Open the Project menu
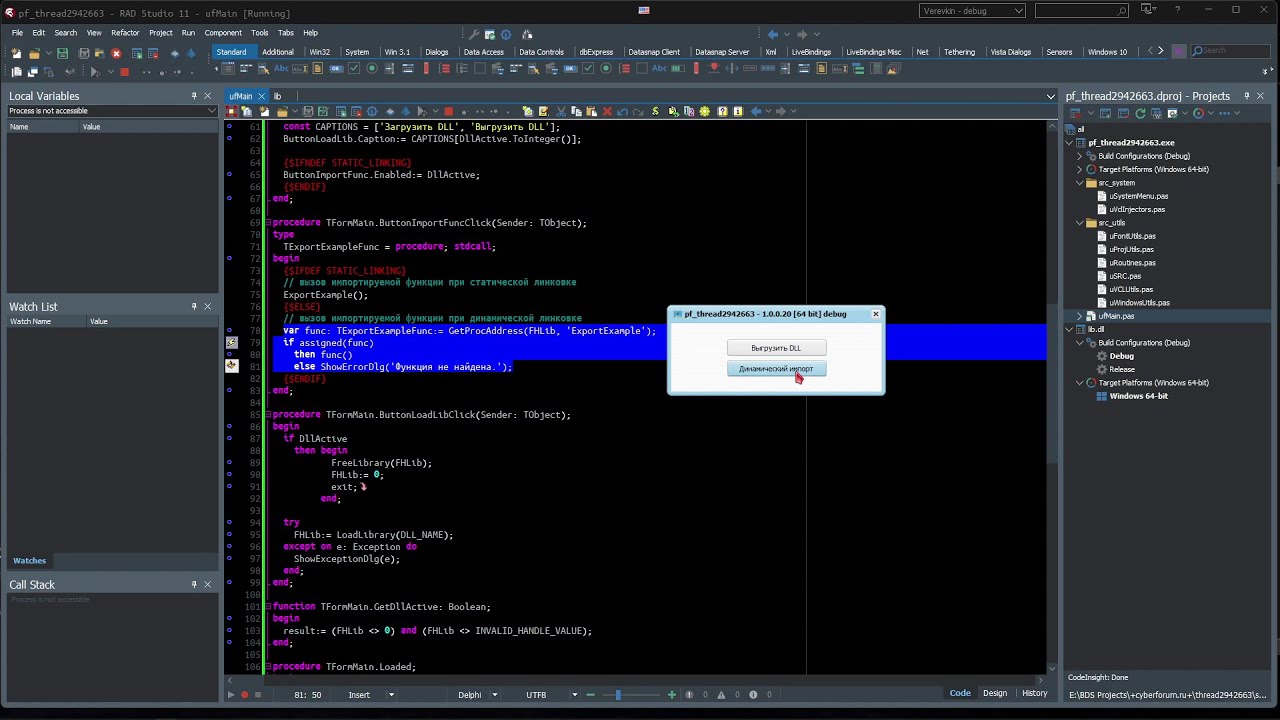1280x720 pixels. click(160, 33)
